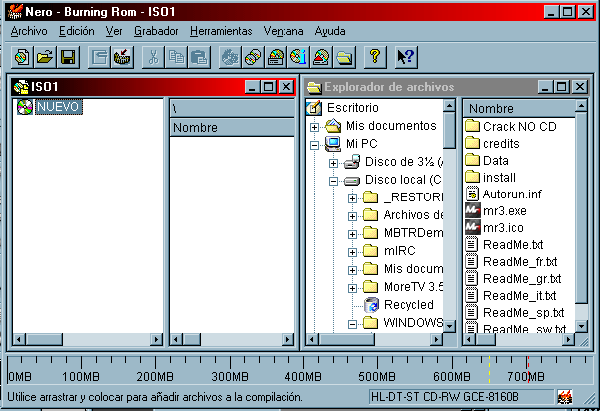Click the Save floppy disk icon
Image resolution: width=600 pixels, height=411 pixels.
(x=68, y=57)
